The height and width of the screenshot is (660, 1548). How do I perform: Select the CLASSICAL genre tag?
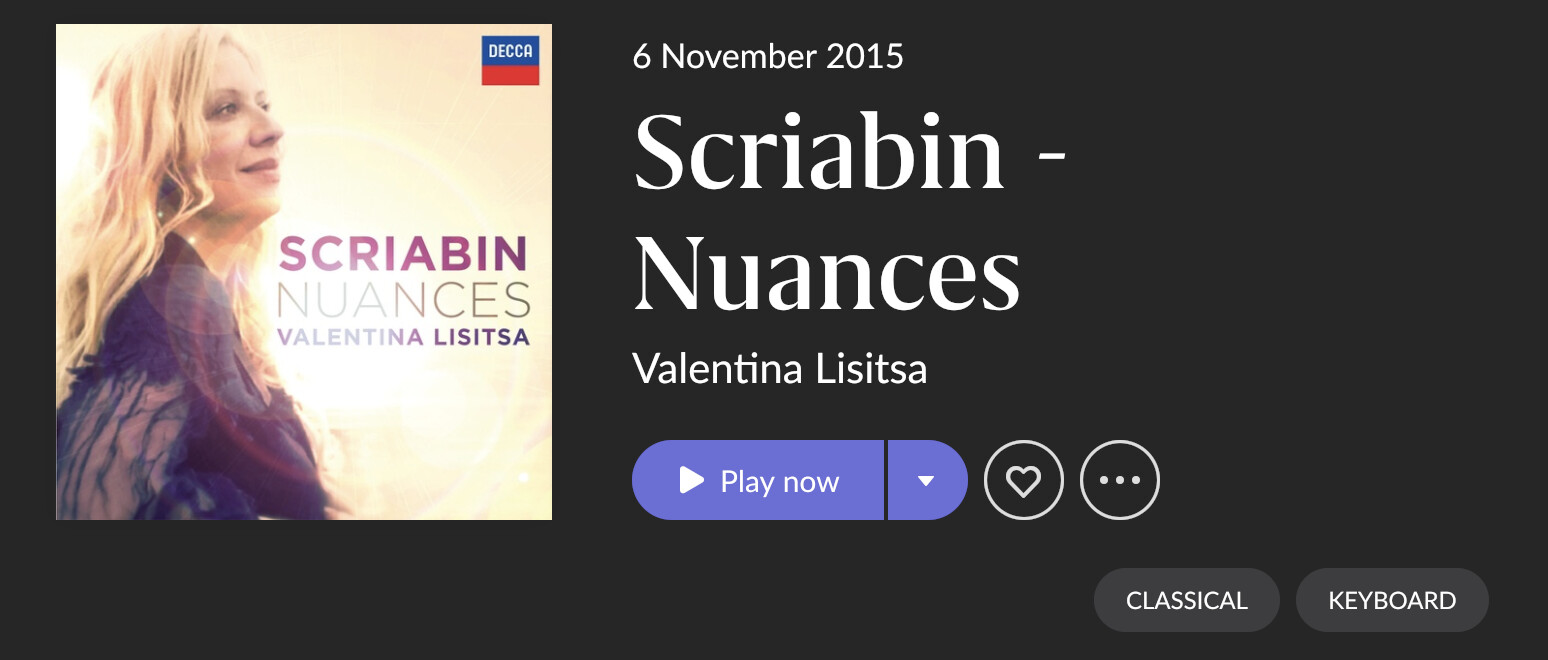coord(1187,600)
